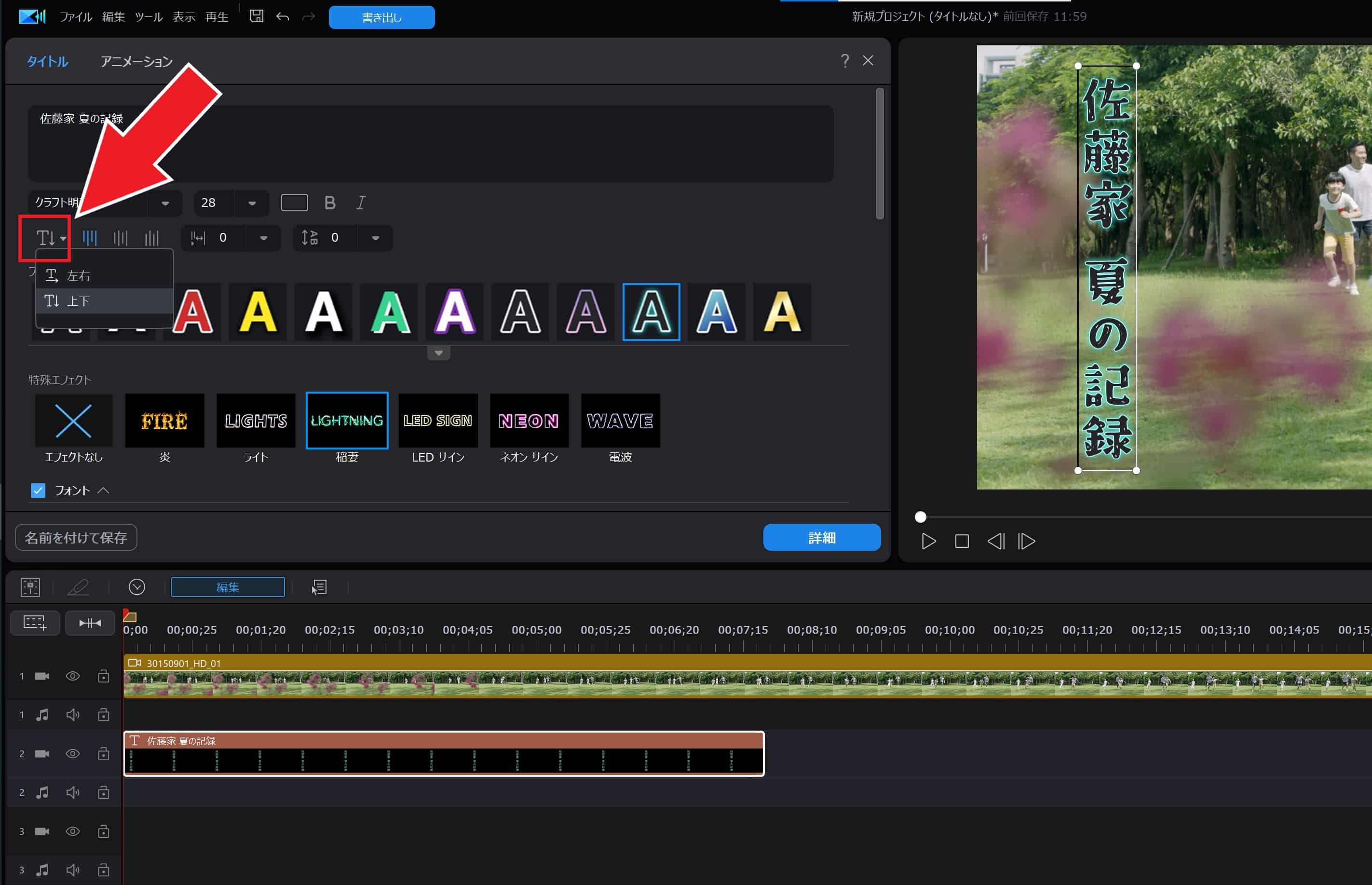Toggle bold text formatting
The image size is (1372, 885).
click(329, 203)
